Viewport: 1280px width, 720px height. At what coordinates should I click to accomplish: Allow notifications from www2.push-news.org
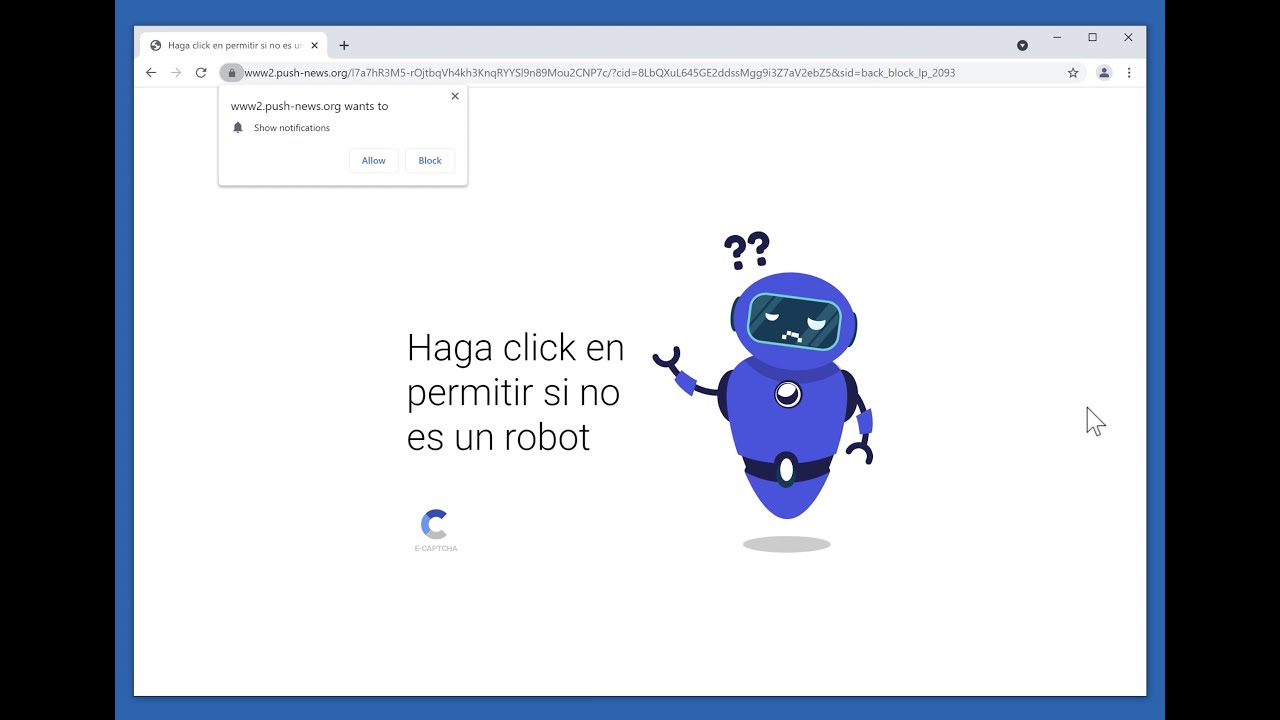coord(373,160)
